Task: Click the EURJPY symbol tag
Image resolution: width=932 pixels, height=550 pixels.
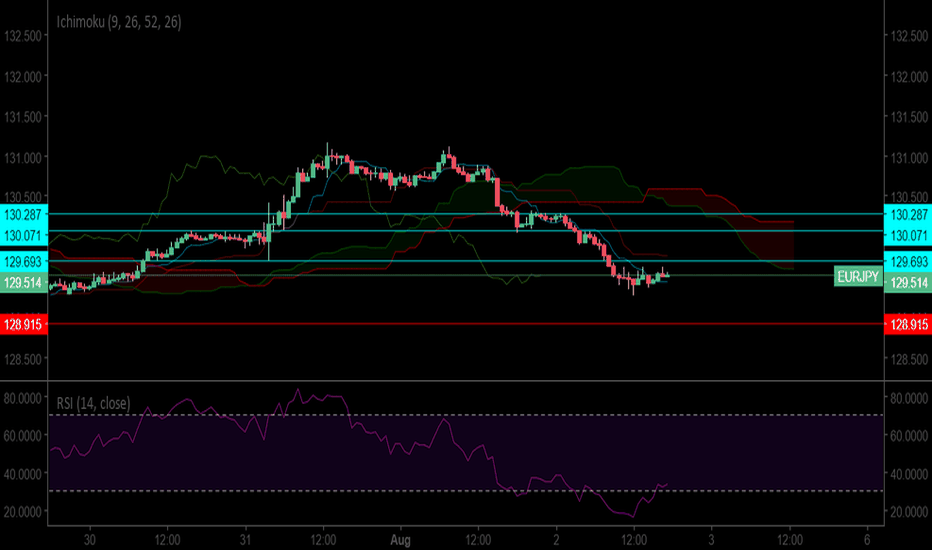Action: [x=858, y=276]
